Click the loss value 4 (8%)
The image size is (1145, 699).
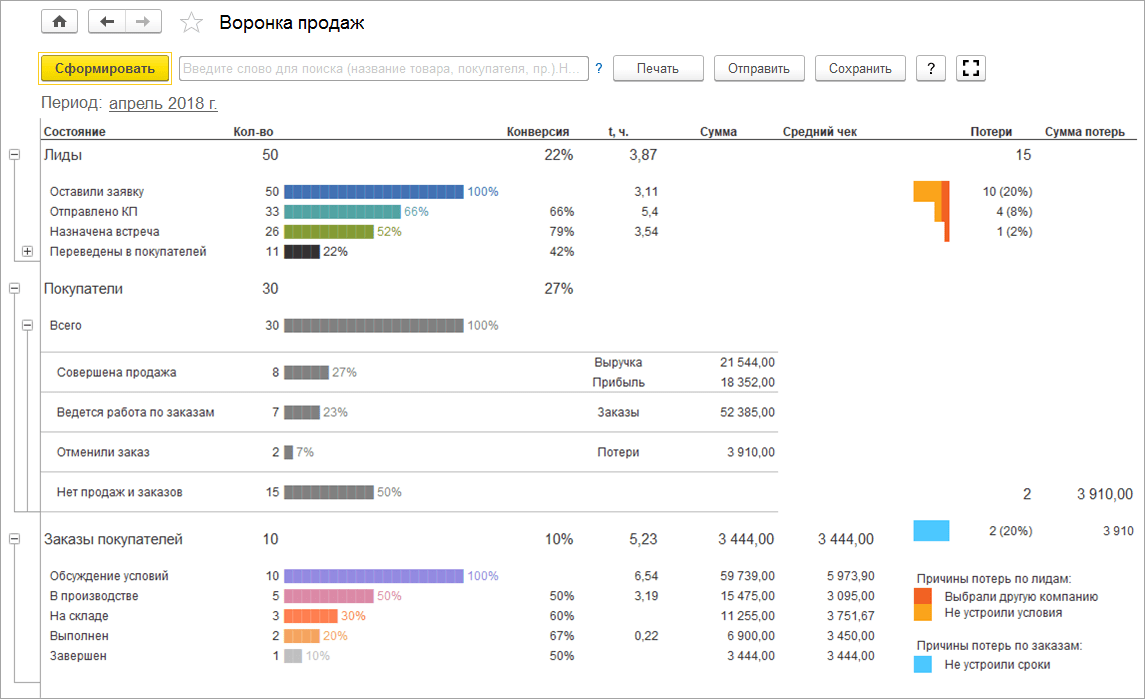(1014, 211)
